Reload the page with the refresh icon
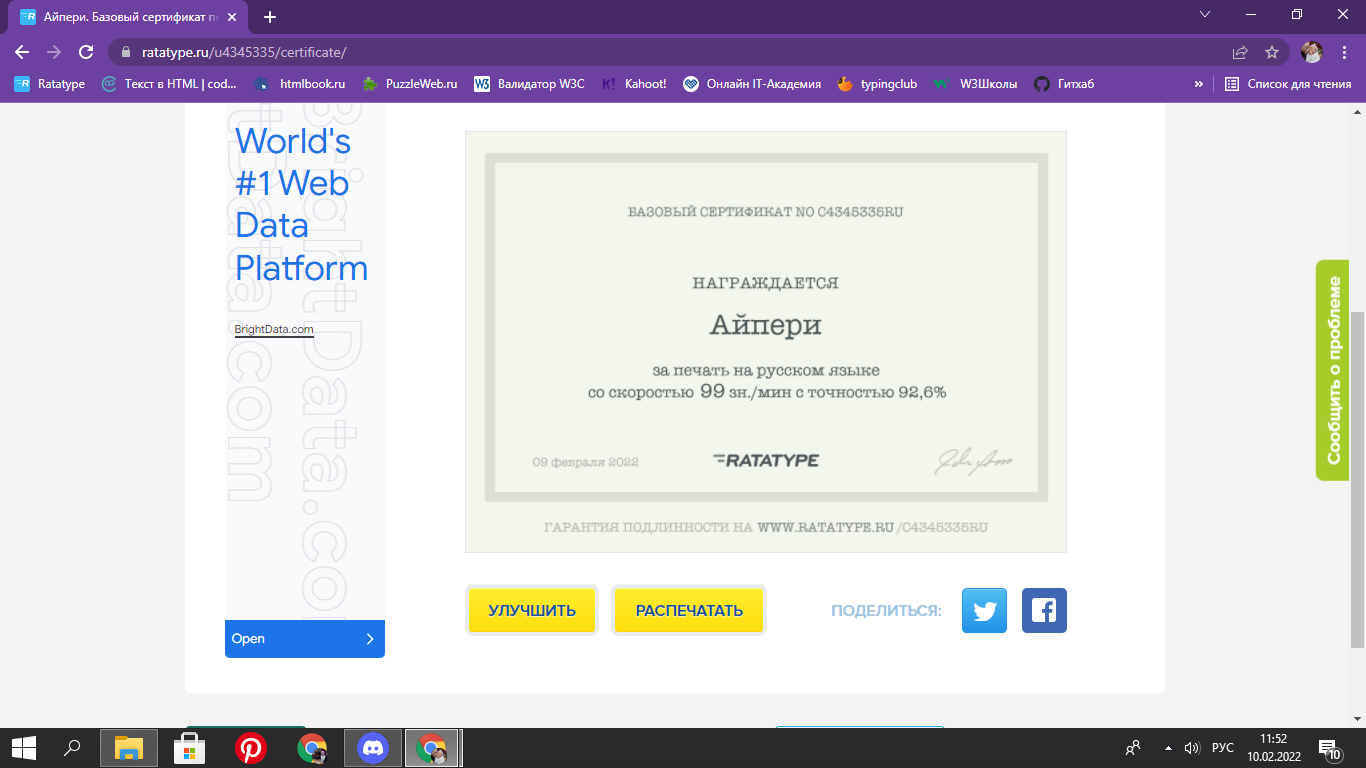The width and height of the screenshot is (1366, 768). tap(86, 52)
